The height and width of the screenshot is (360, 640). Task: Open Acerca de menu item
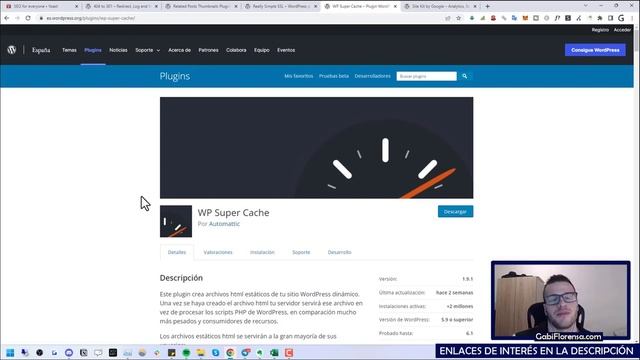[180, 50]
